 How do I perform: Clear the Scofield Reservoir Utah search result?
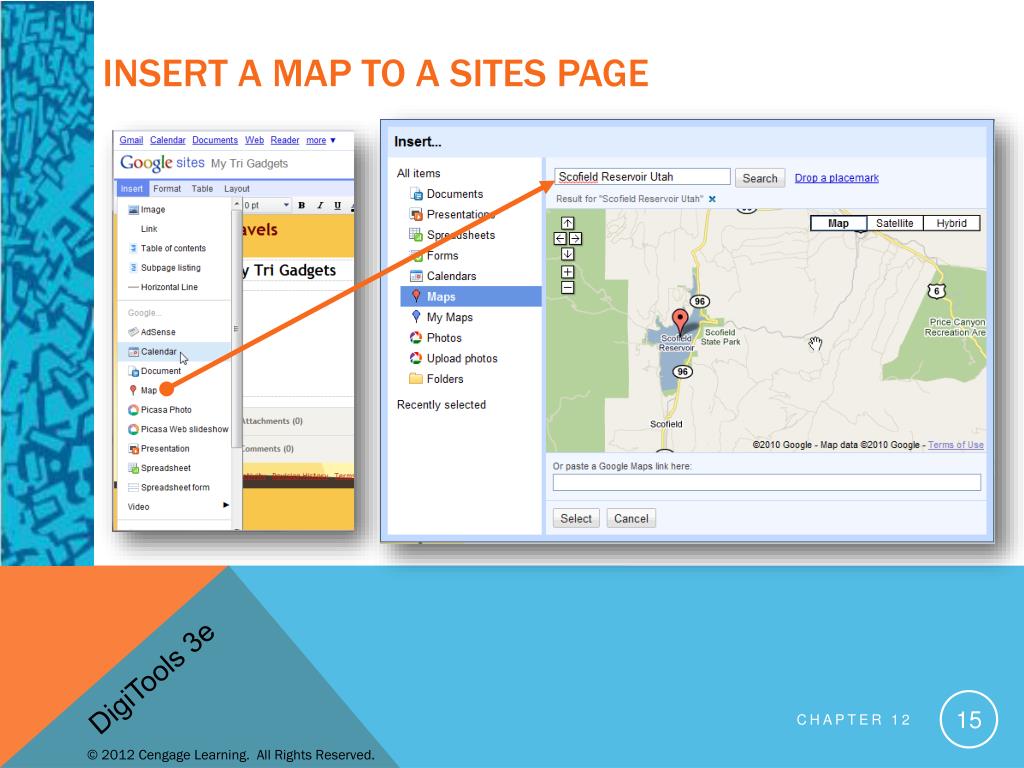pyautogui.click(x=712, y=199)
